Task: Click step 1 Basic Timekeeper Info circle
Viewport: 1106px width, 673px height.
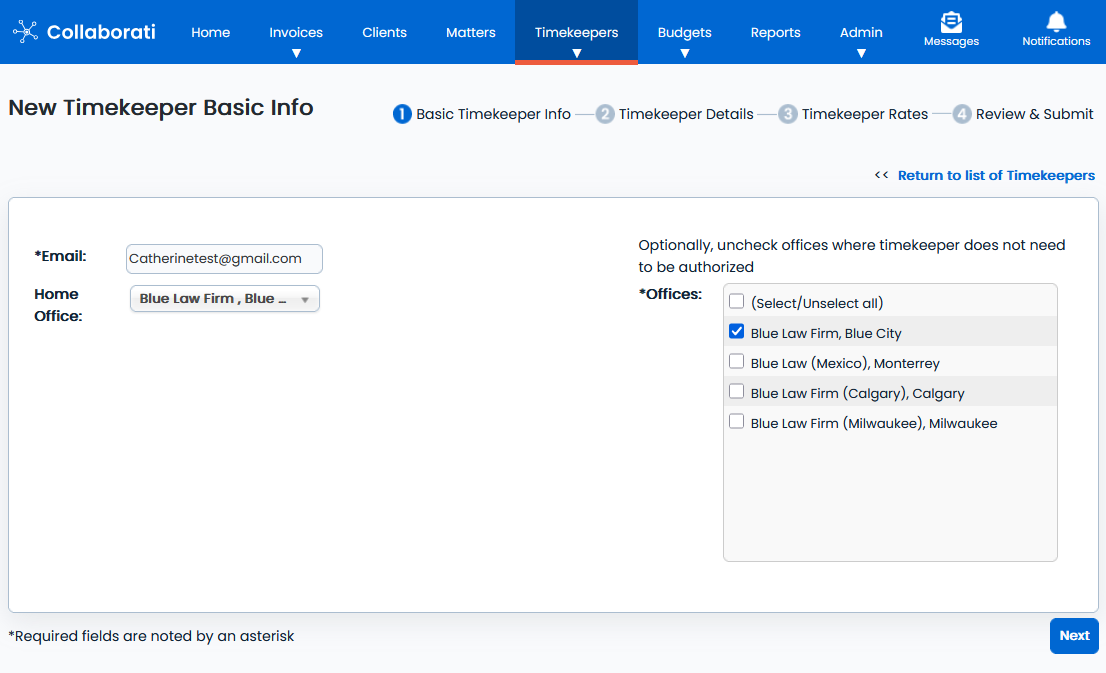Action: tap(402, 114)
